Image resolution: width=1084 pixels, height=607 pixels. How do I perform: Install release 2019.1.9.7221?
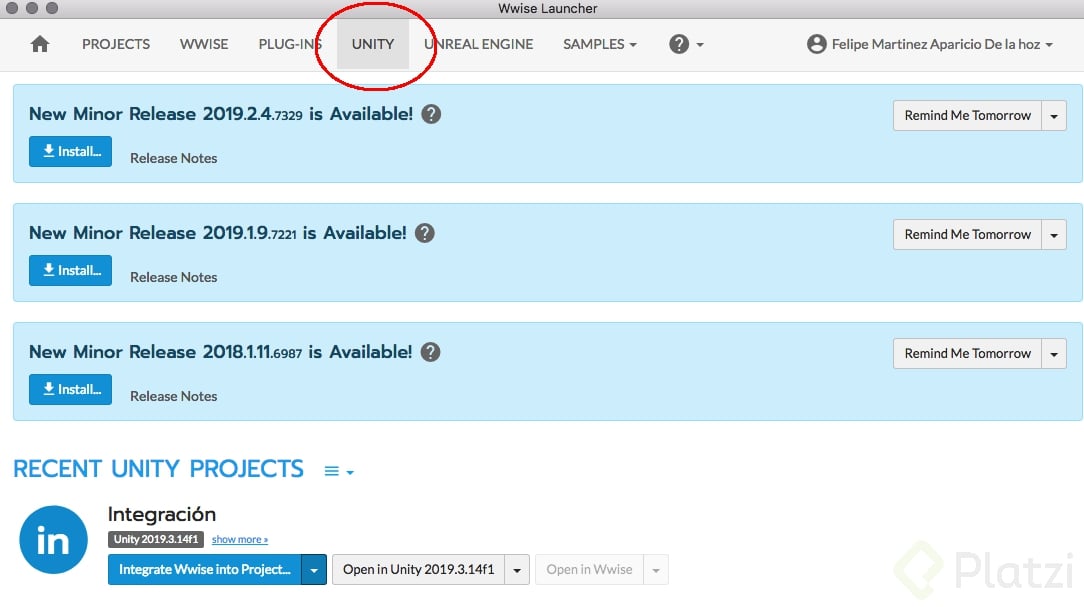pyautogui.click(x=71, y=270)
